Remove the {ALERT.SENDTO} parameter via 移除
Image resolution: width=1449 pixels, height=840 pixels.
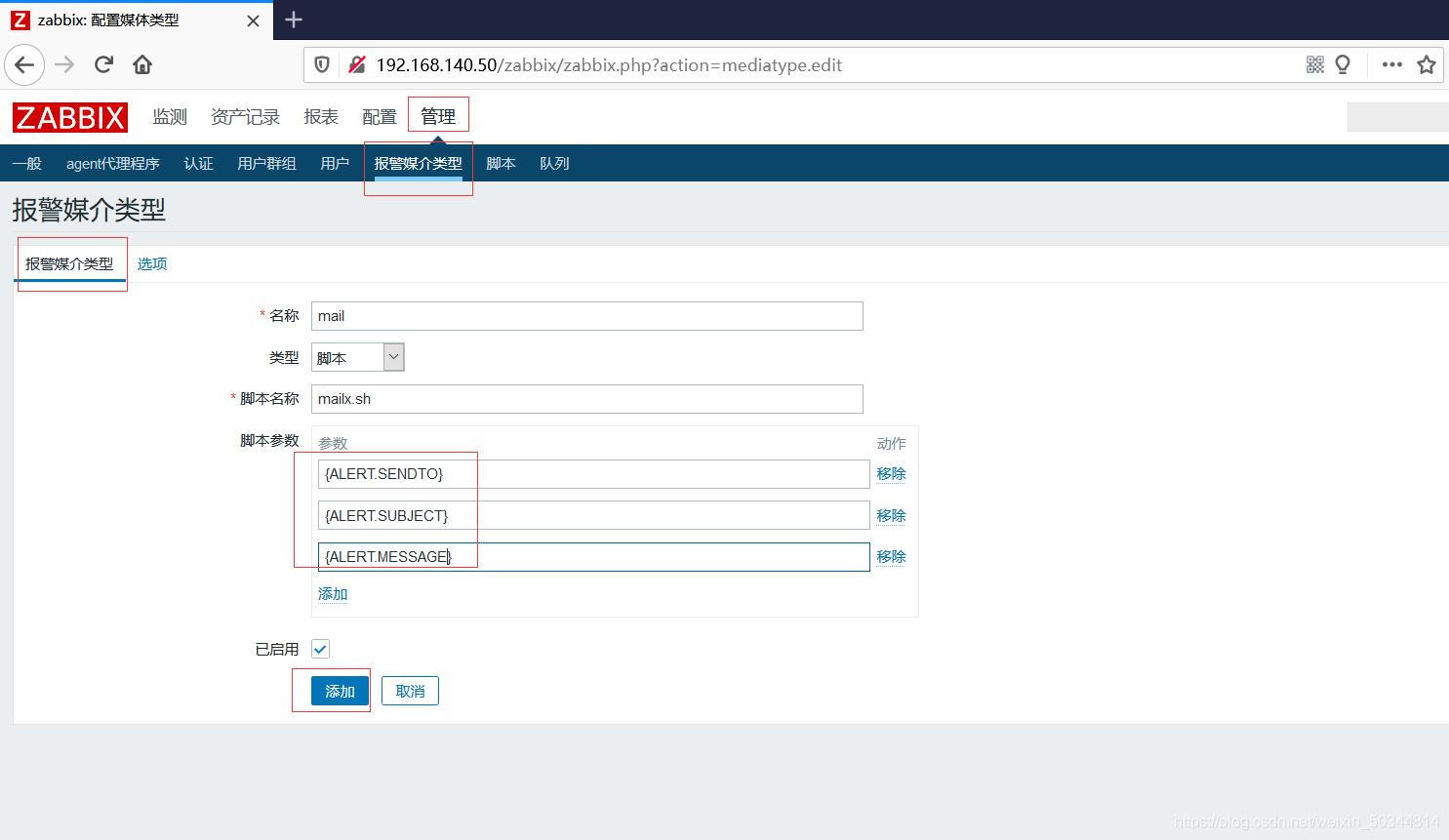(x=891, y=474)
